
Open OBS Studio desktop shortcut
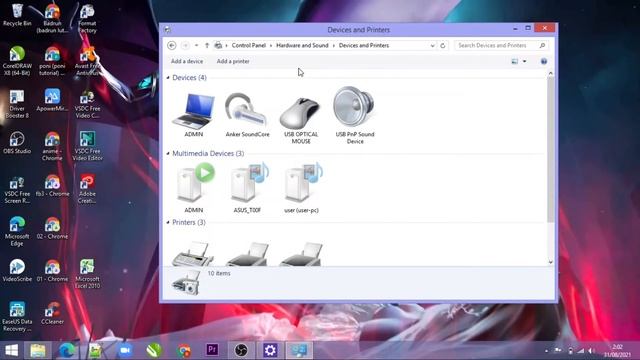[x=17, y=142]
